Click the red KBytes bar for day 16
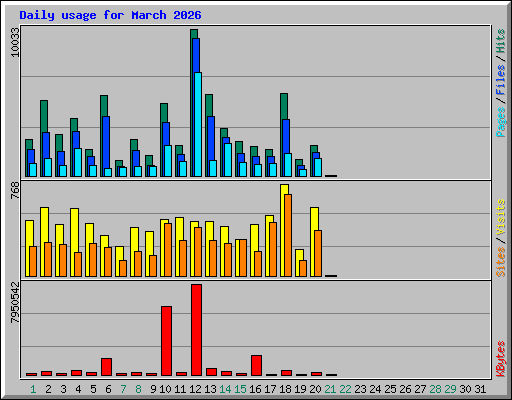 [x=256, y=366]
